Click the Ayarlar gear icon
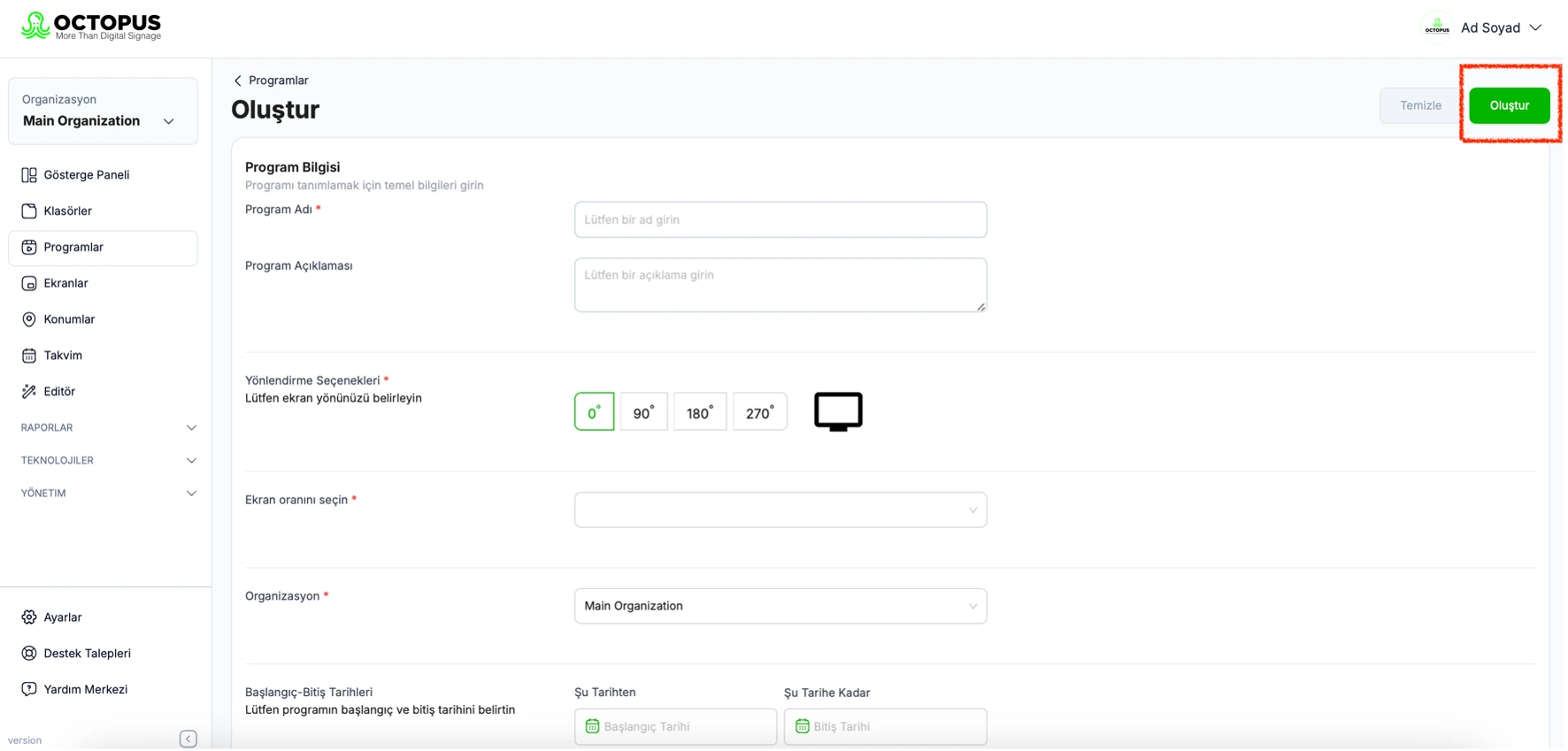 (x=29, y=617)
